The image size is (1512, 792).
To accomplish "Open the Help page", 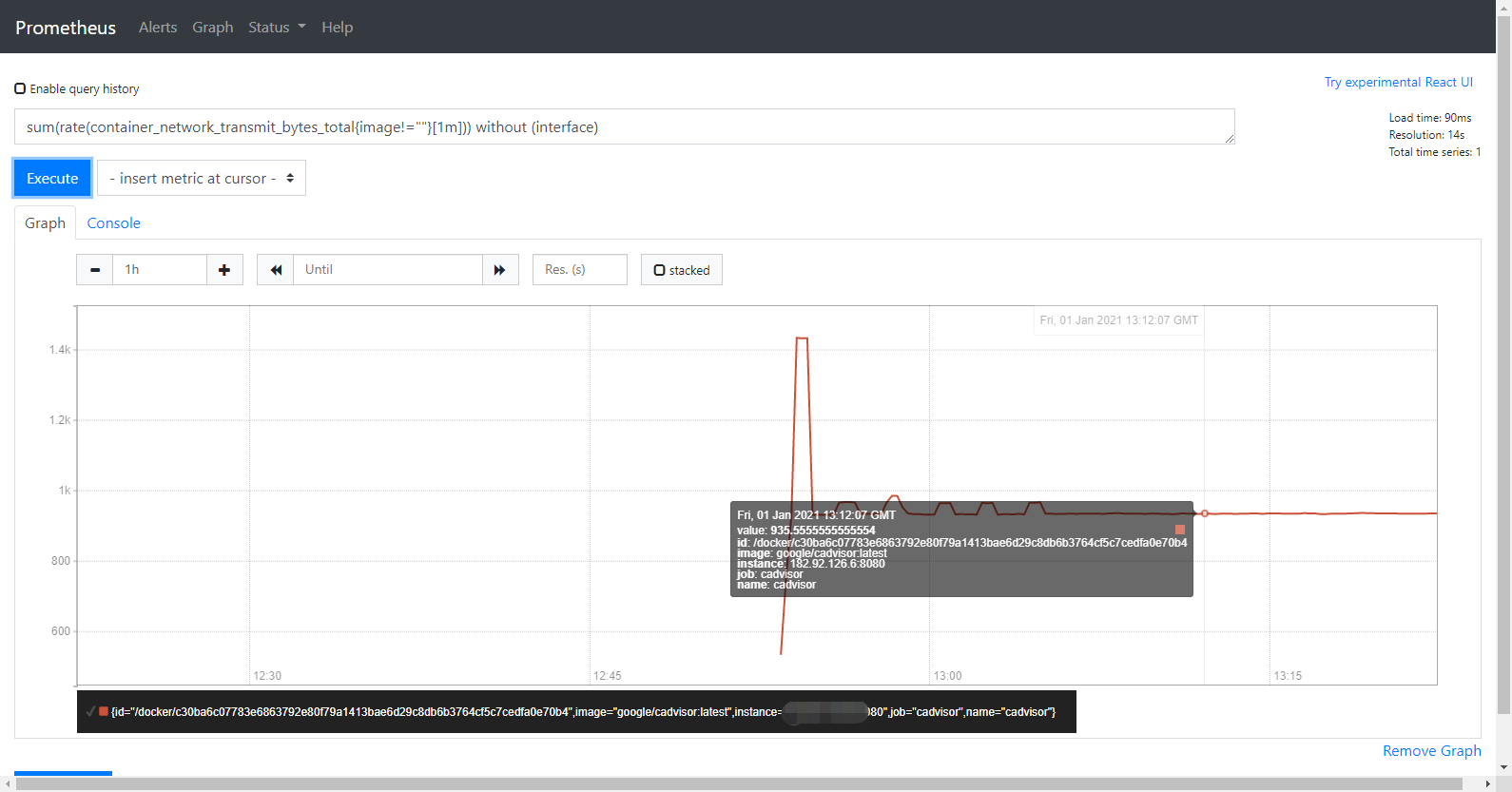I will 337,27.
